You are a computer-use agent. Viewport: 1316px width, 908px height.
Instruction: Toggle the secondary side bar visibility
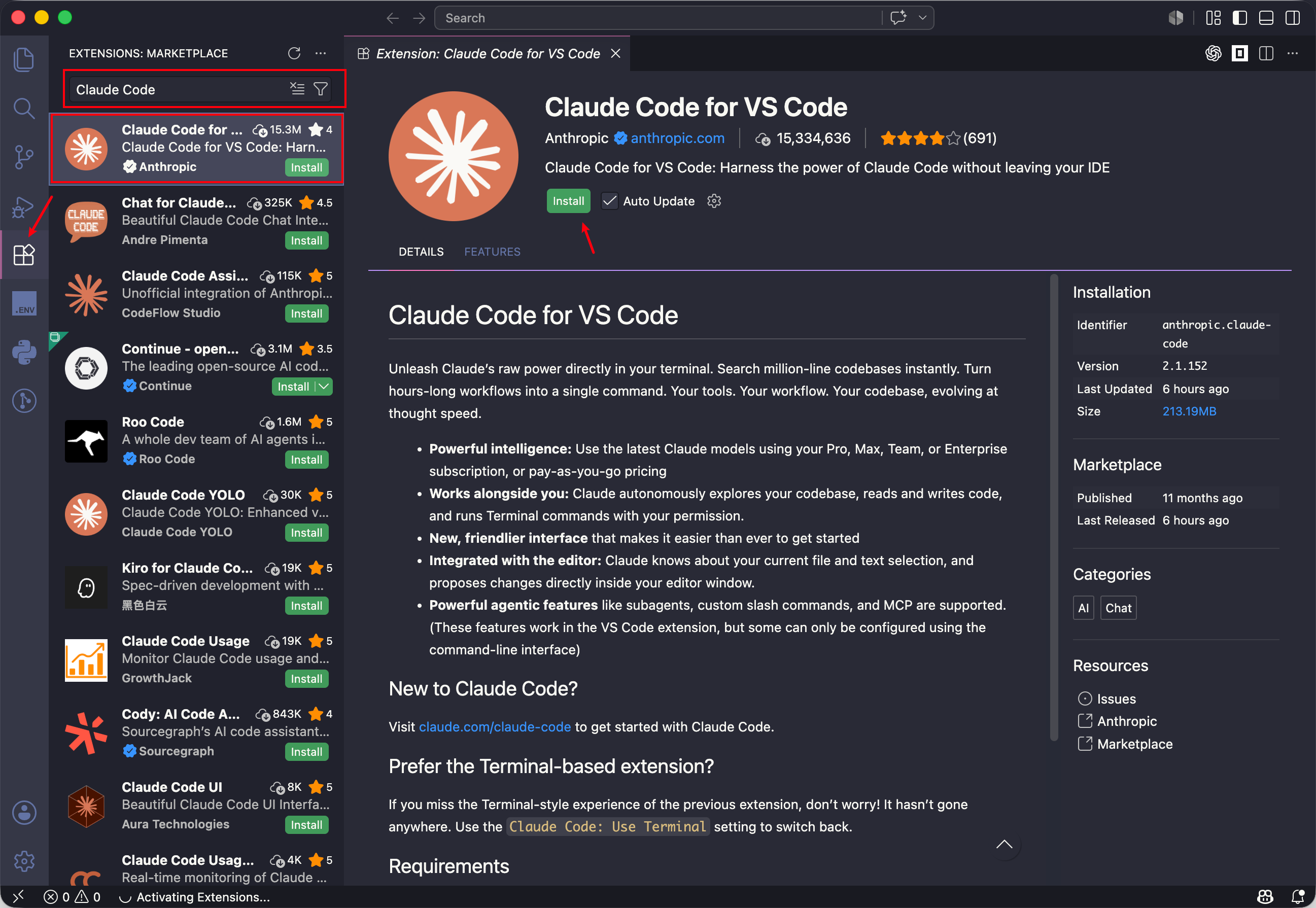coord(1293,18)
